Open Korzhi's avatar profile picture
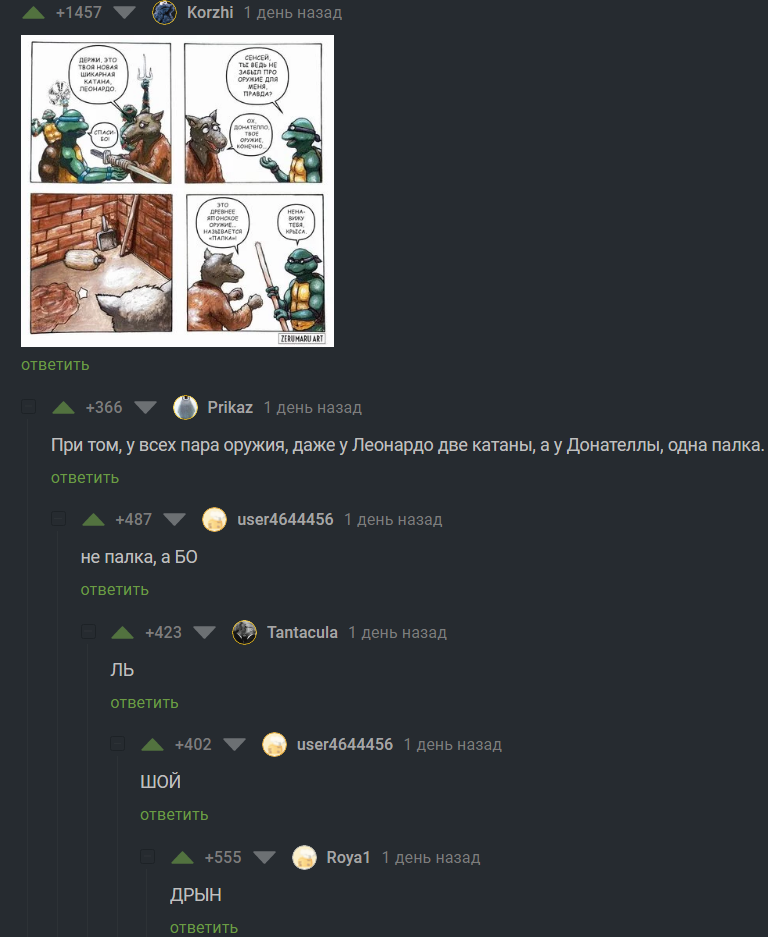The width and height of the screenshot is (768, 937). tap(164, 13)
